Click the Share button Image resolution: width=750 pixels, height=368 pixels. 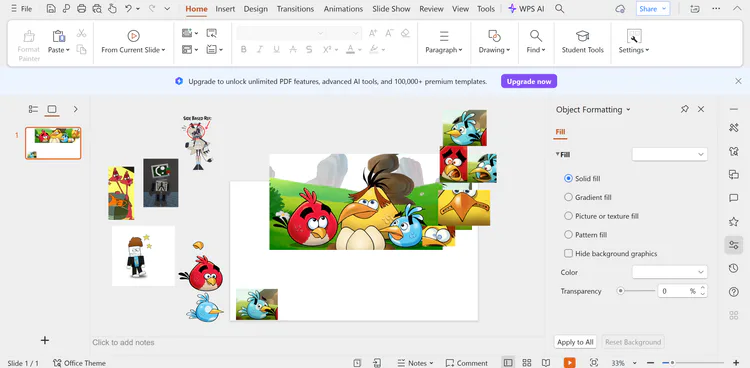653,9
